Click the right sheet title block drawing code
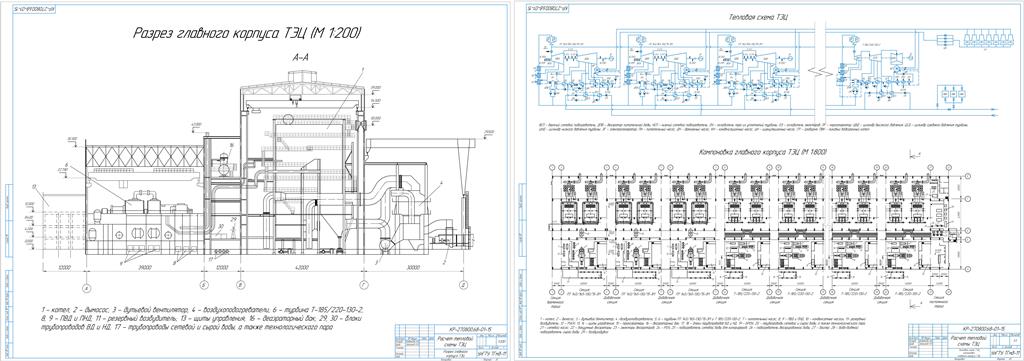1024x361 pixels. click(x=984, y=328)
